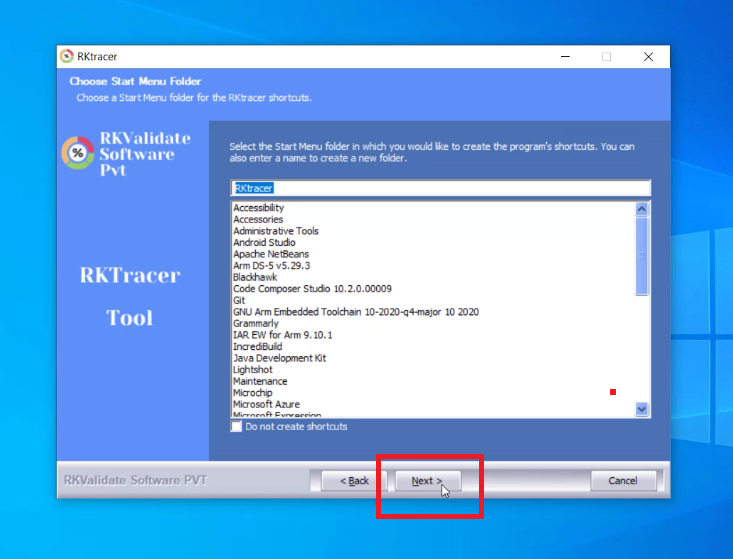
Task: Click the folder list scroll up arrow
Action: click(x=641, y=209)
